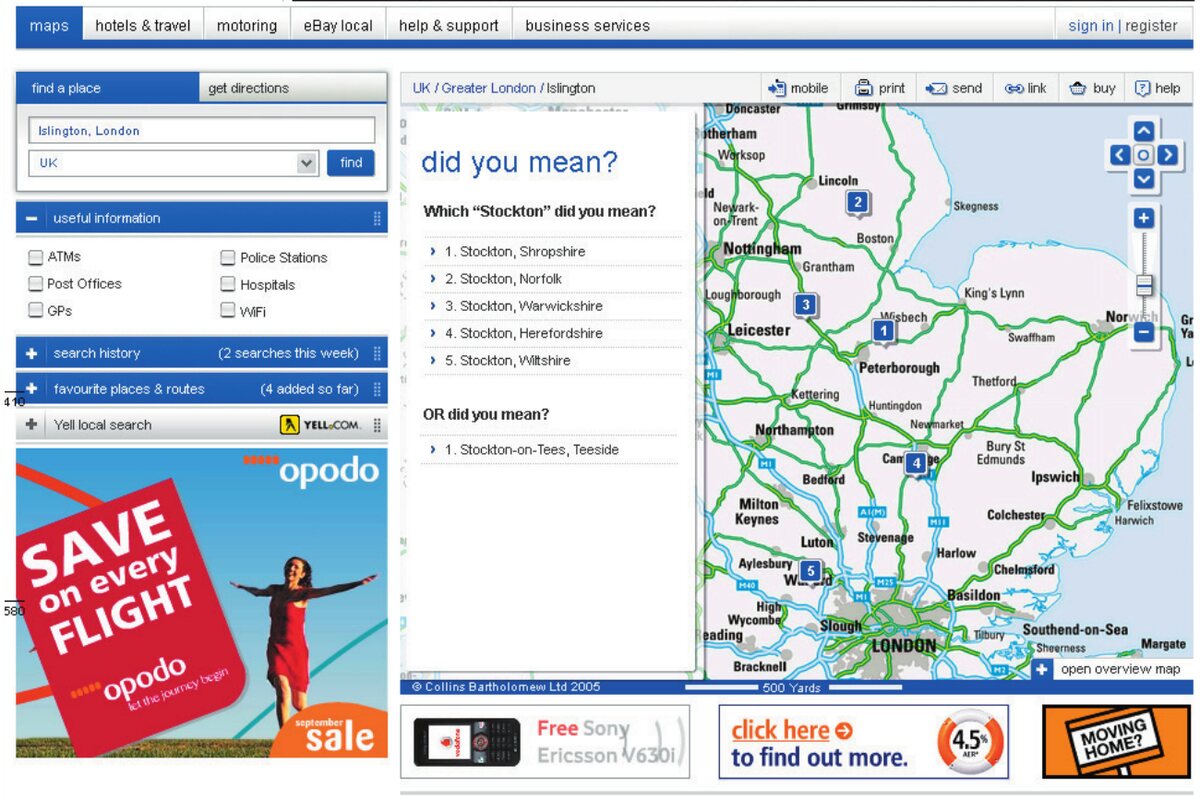The image size is (1200, 800).
Task: Click the 4.5% click here banner
Action: (864, 742)
